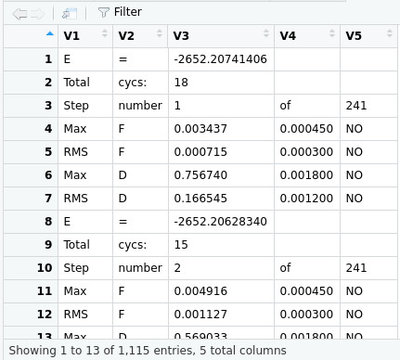Select the 'number' cell in row 10
The width and height of the screenshot is (400, 360).
[140, 268]
